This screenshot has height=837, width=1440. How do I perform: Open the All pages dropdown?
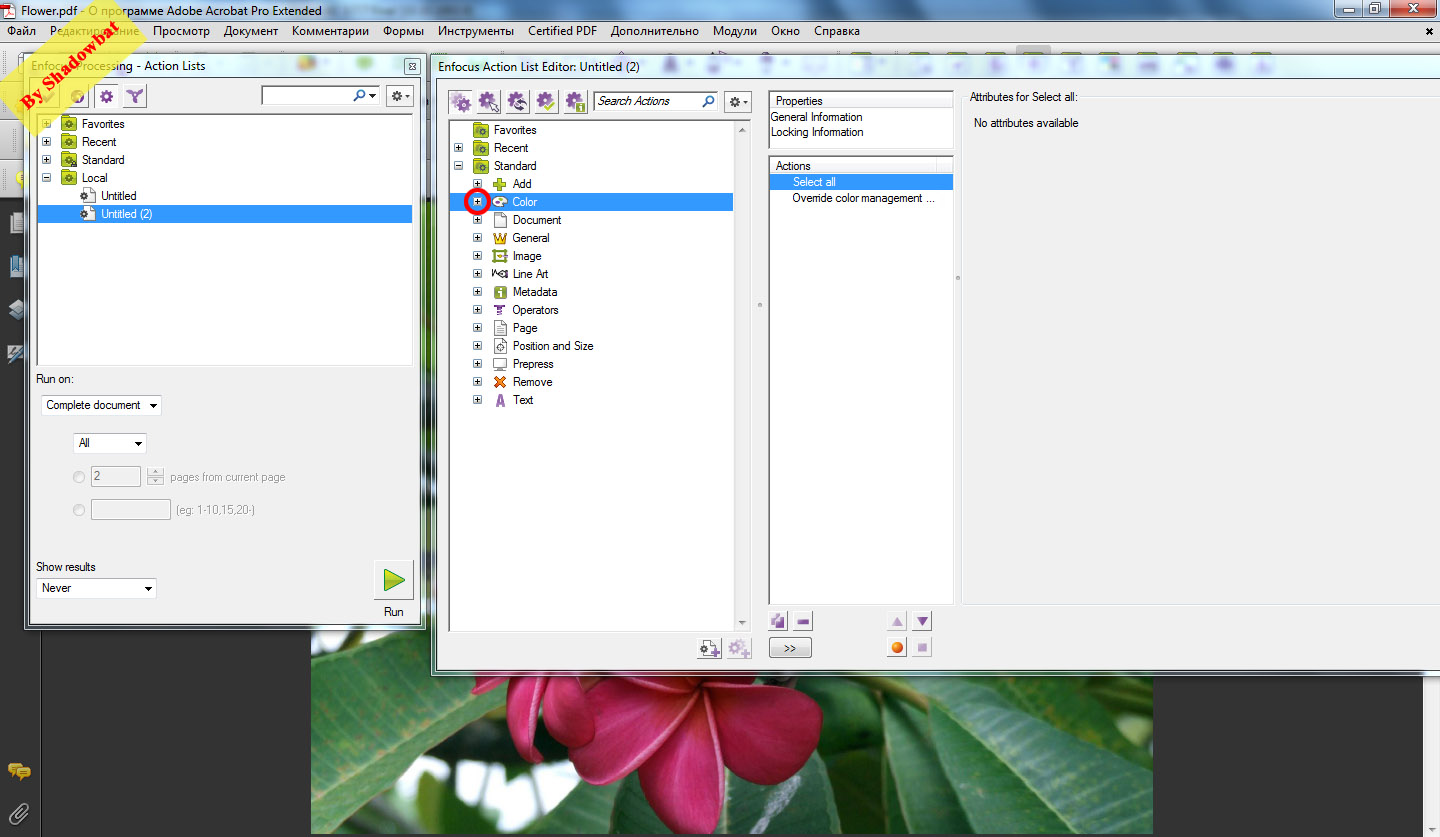point(110,443)
